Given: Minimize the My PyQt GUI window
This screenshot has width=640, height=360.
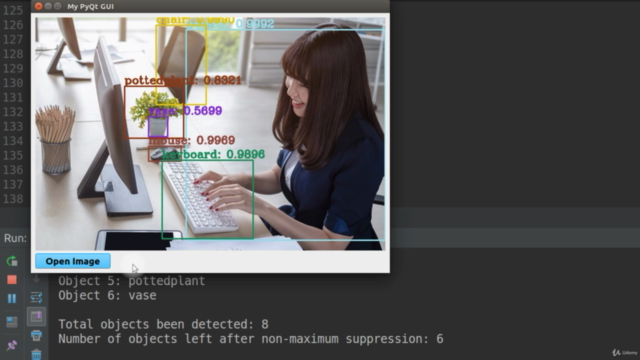Looking at the screenshot, I should (x=48, y=6).
